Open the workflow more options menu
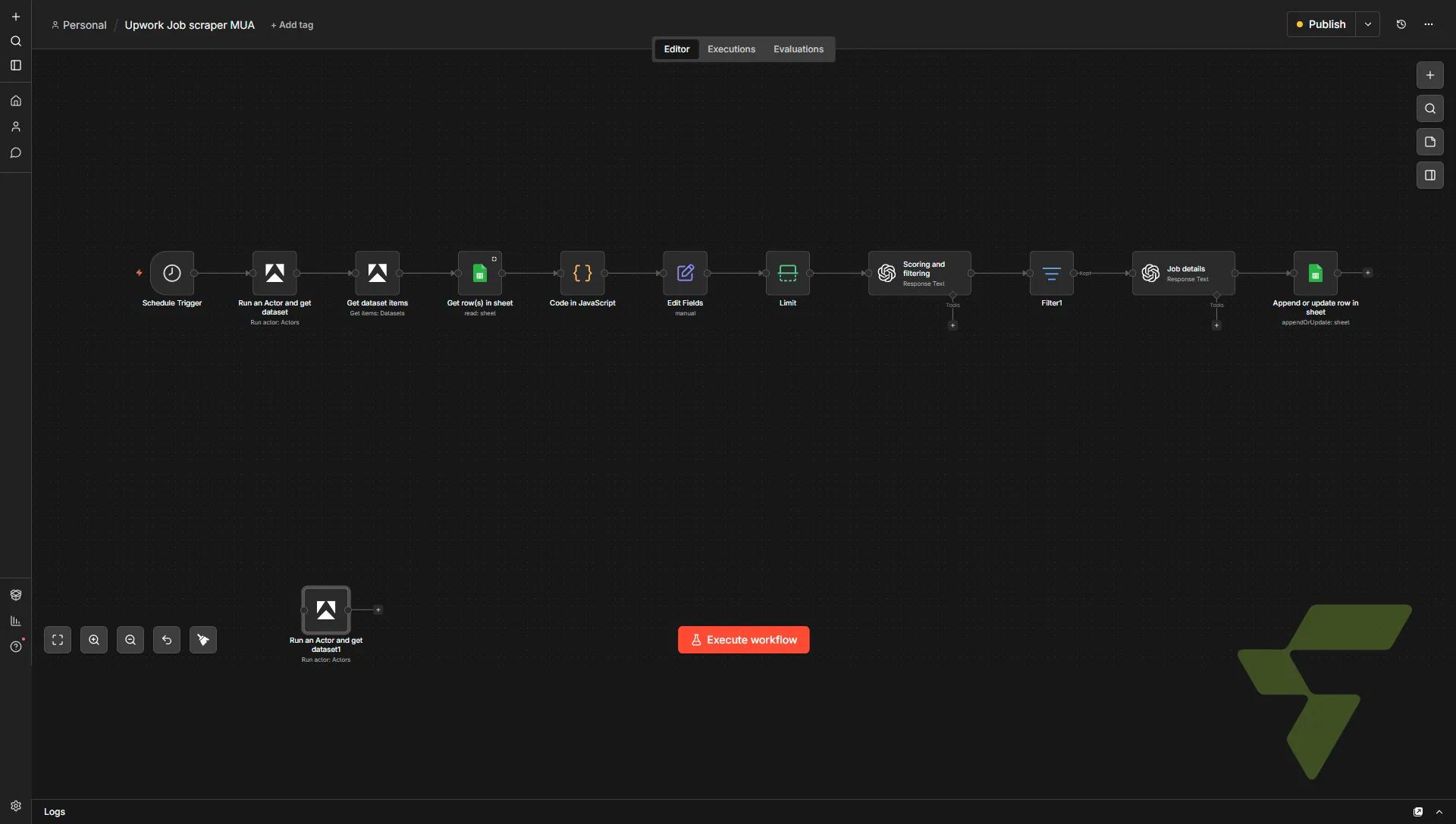The image size is (1456, 824). [1429, 24]
